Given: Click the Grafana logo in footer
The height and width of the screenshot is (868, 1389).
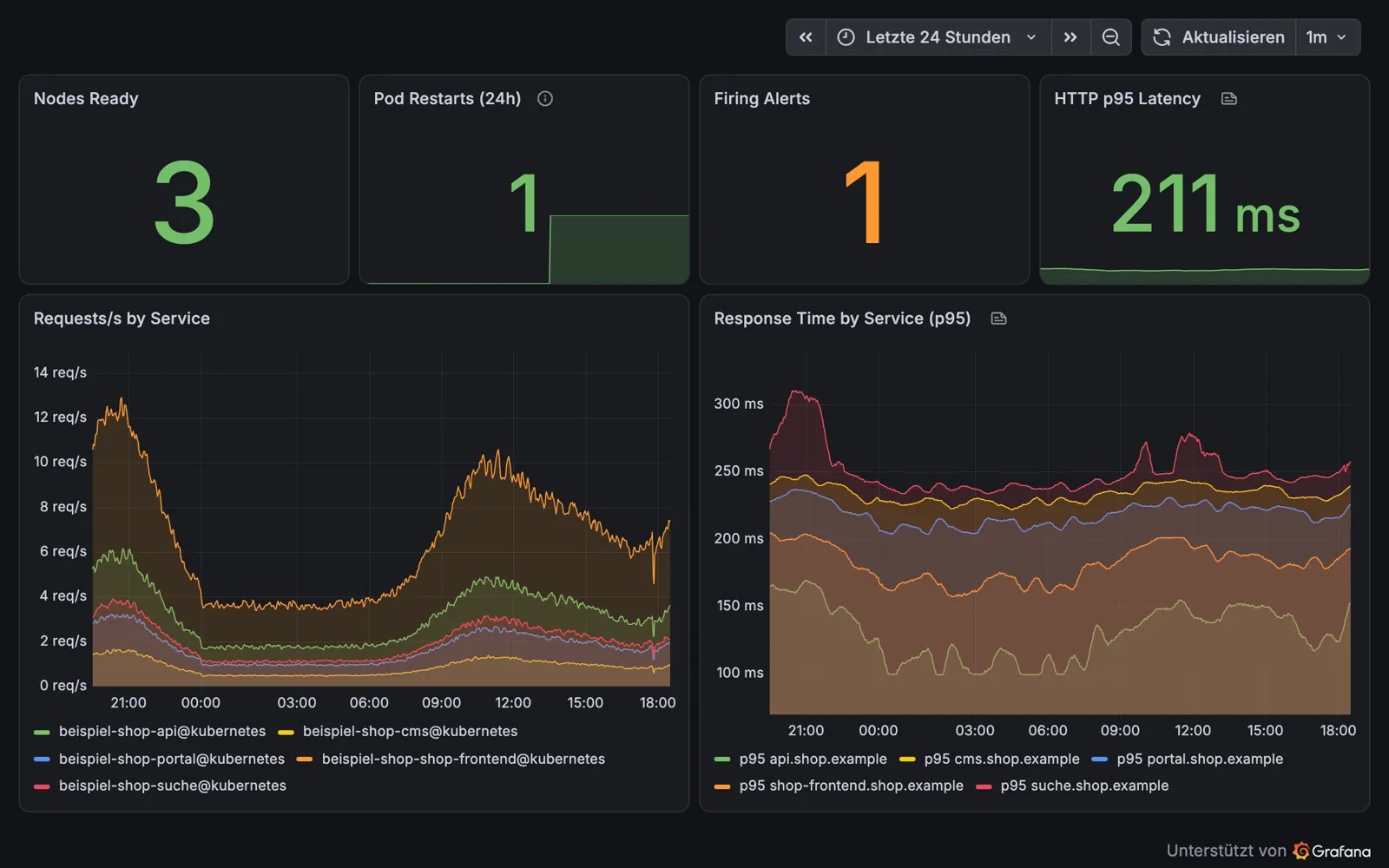Looking at the screenshot, I should (1332, 851).
